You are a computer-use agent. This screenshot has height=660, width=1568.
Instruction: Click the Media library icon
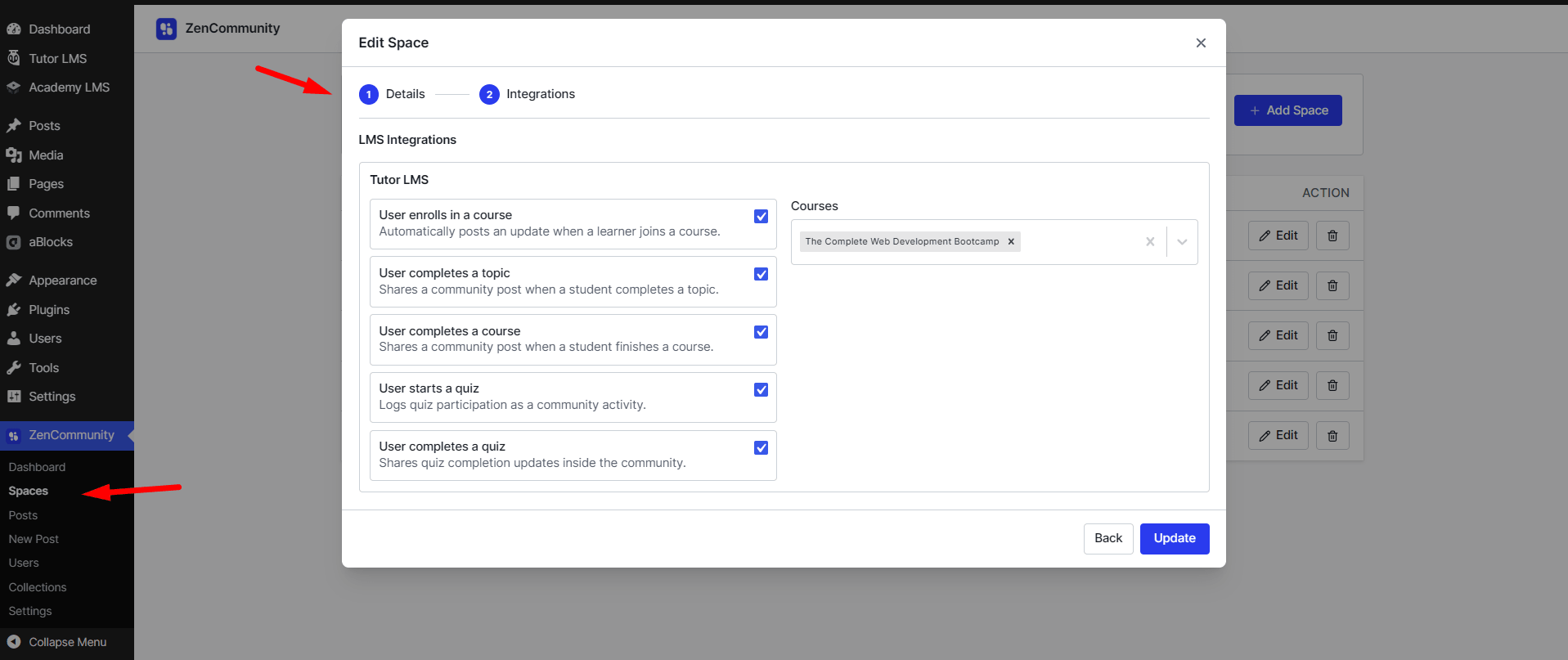pyautogui.click(x=14, y=155)
